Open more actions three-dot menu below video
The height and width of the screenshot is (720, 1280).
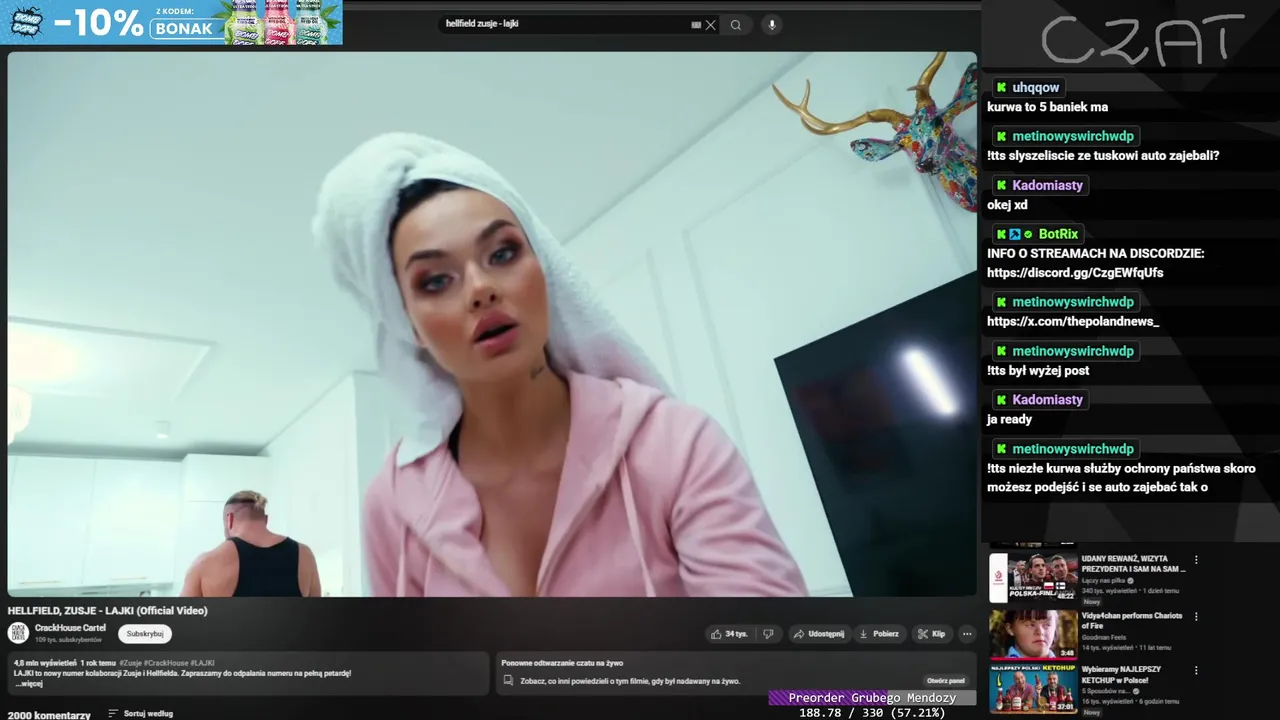[x=967, y=634]
